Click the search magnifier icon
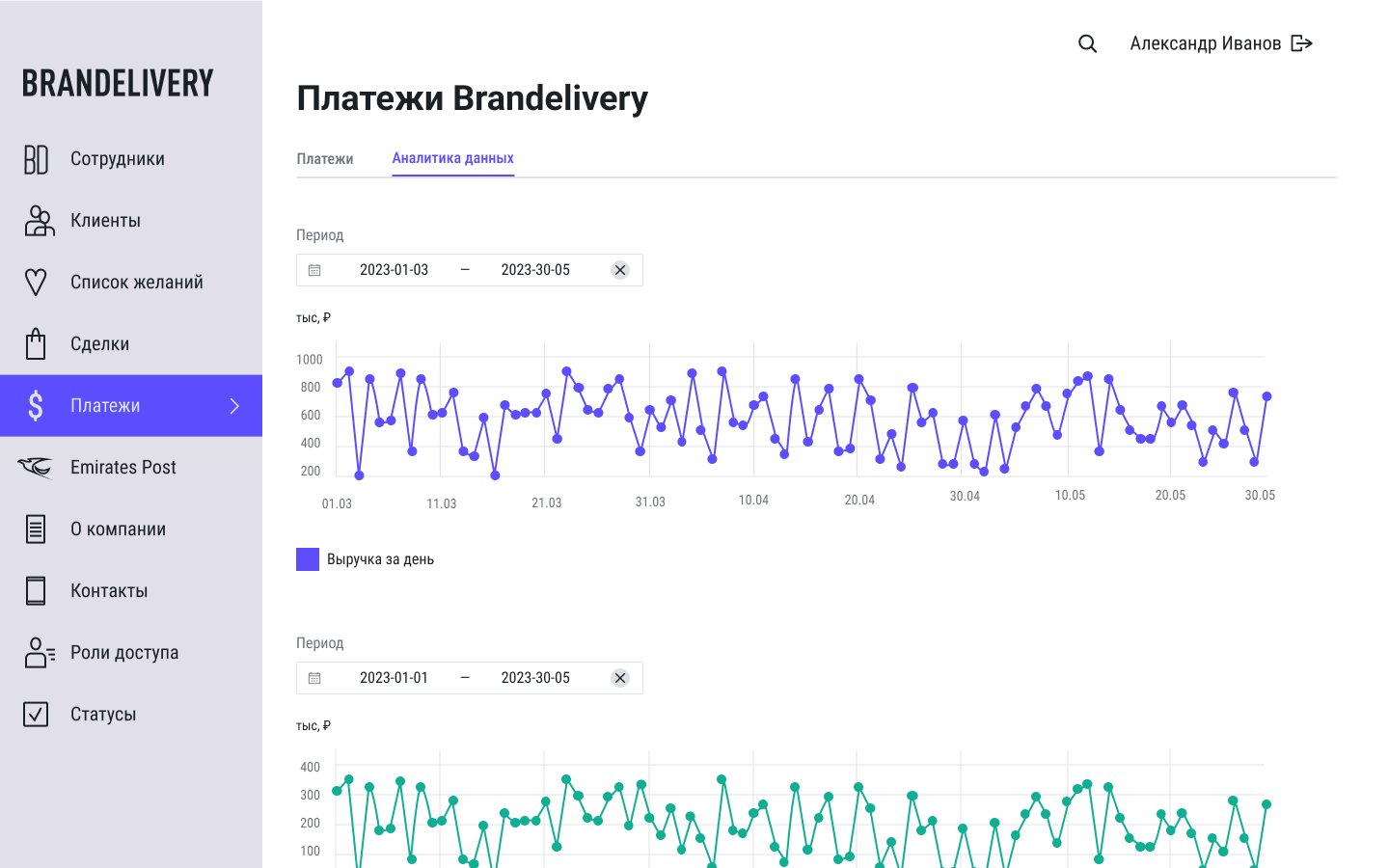The height and width of the screenshot is (868, 1389). 1087,43
